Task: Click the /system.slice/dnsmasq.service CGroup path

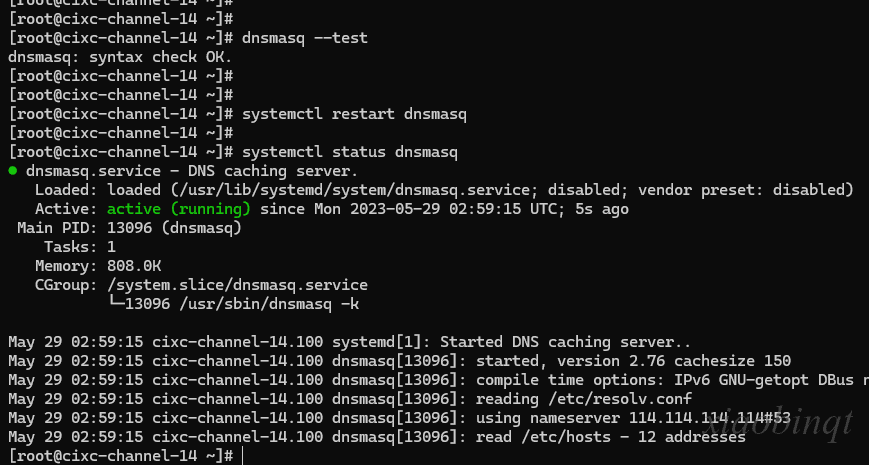Action: (x=237, y=285)
